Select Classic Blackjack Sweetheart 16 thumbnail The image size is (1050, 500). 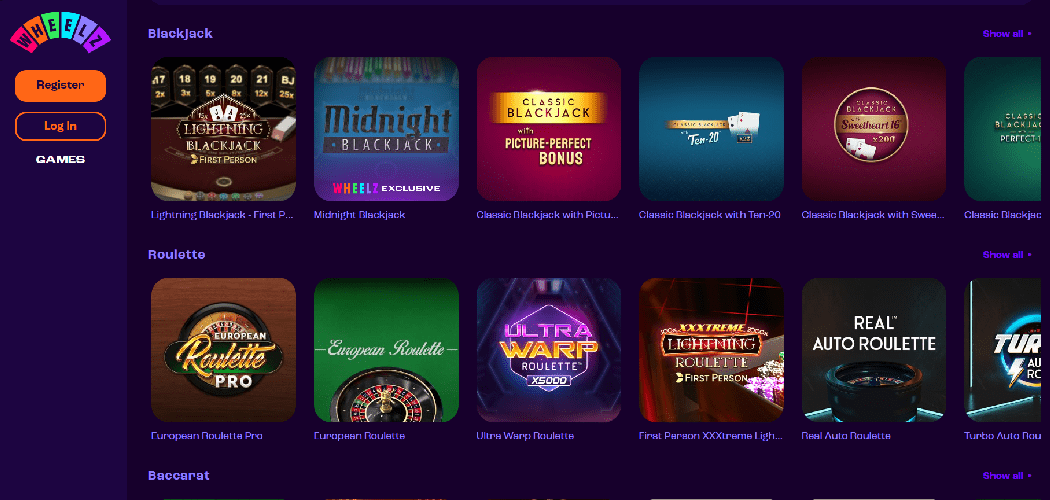coord(874,129)
